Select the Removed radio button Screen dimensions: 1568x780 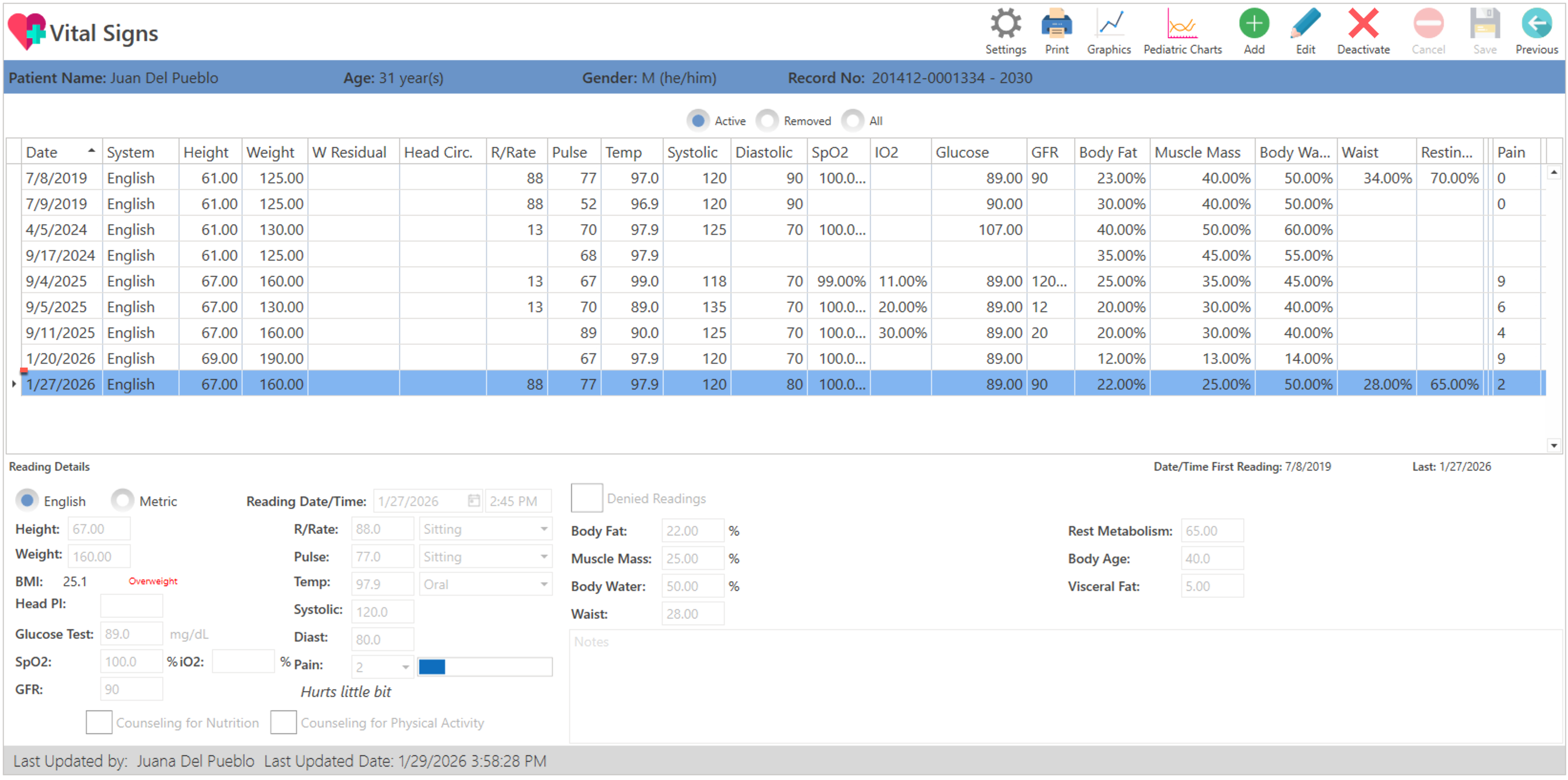[x=768, y=120]
